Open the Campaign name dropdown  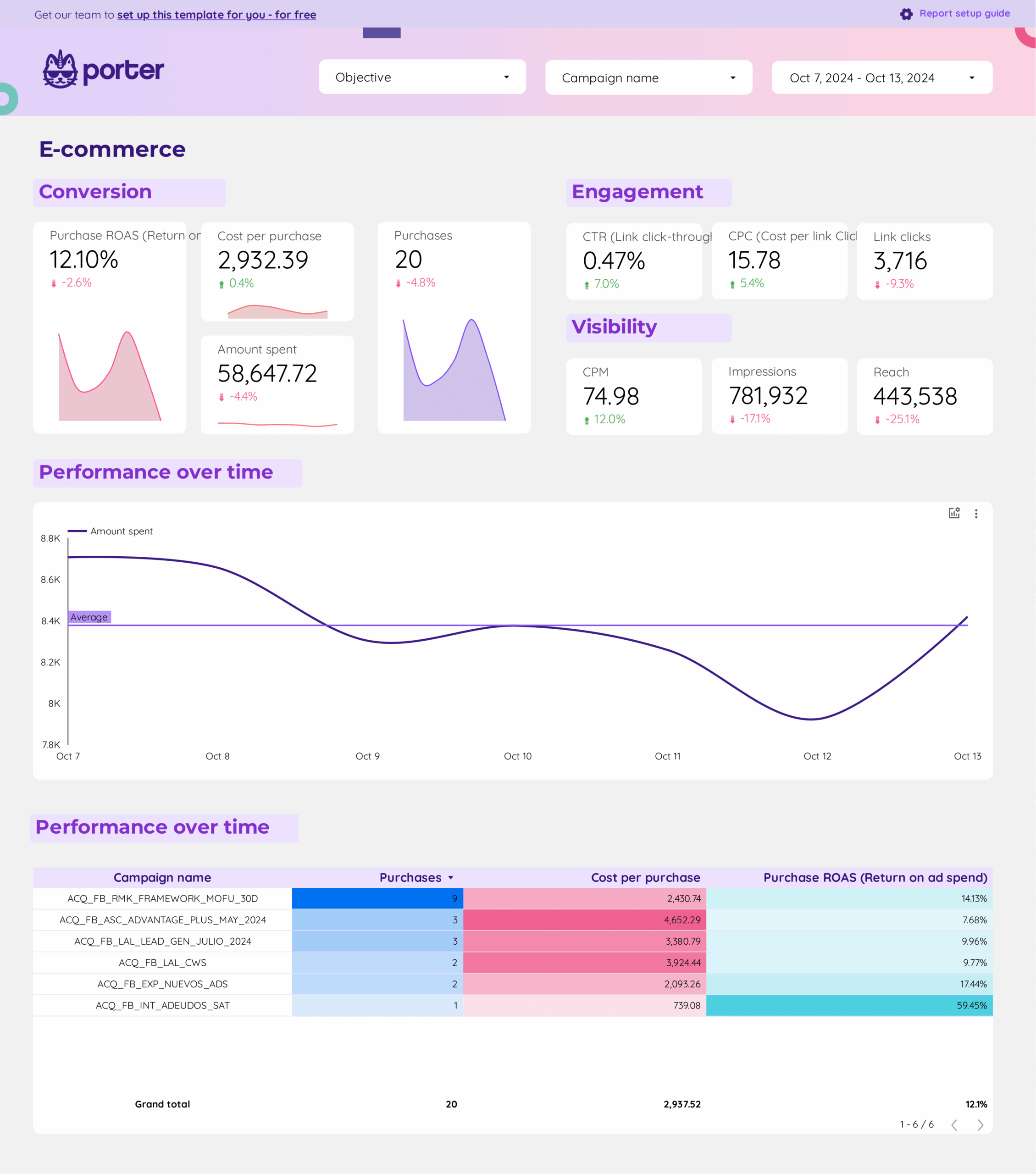pyautogui.click(x=648, y=78)
